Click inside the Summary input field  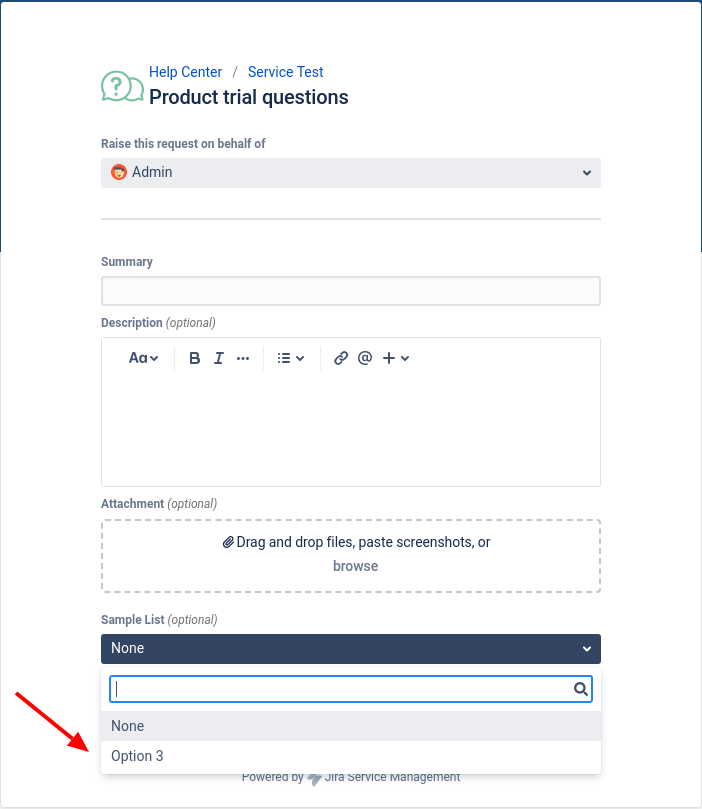click(x=350, y=290)
